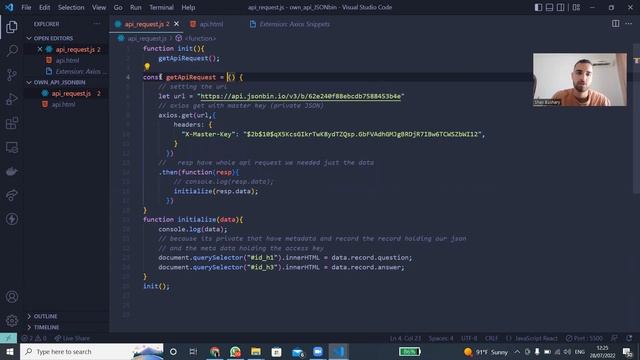
Task: Open the Search view in activity bar
Action: [x=12, y=51]
